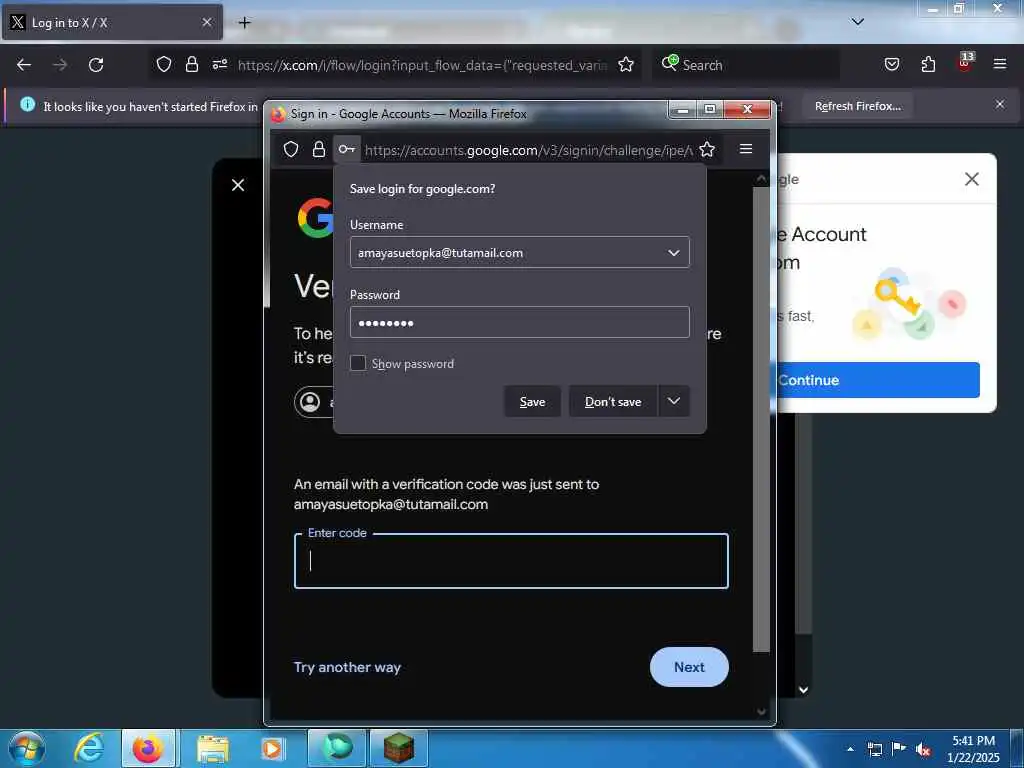Click the green round app taskbar icon
1024x768 pixels.
pos(337,748)
